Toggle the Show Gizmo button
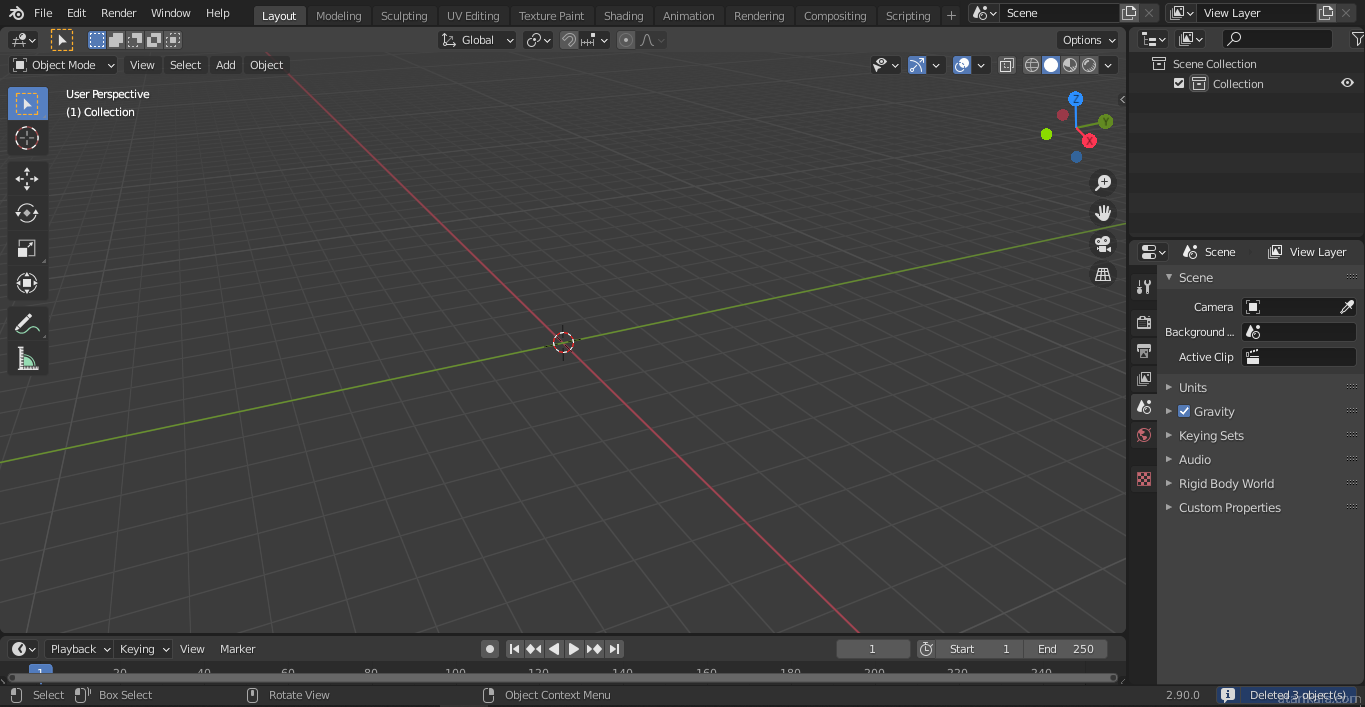1365x707 pixels. [x=917, y=65]
